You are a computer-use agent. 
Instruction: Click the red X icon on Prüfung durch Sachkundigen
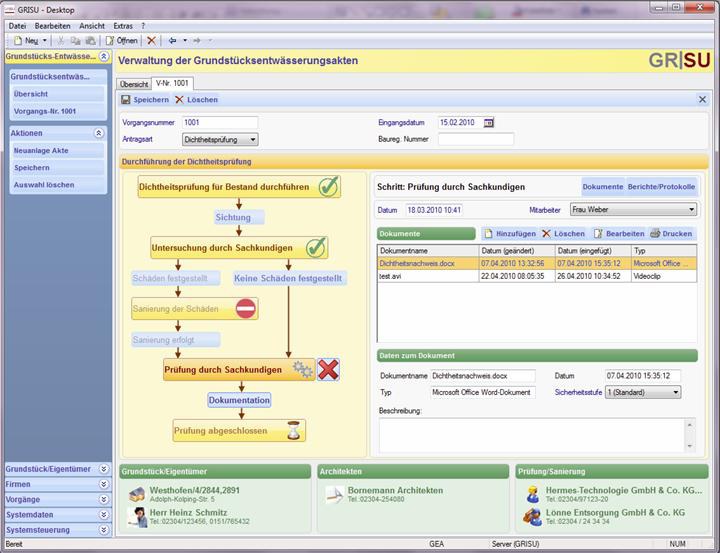coord(328,370)
